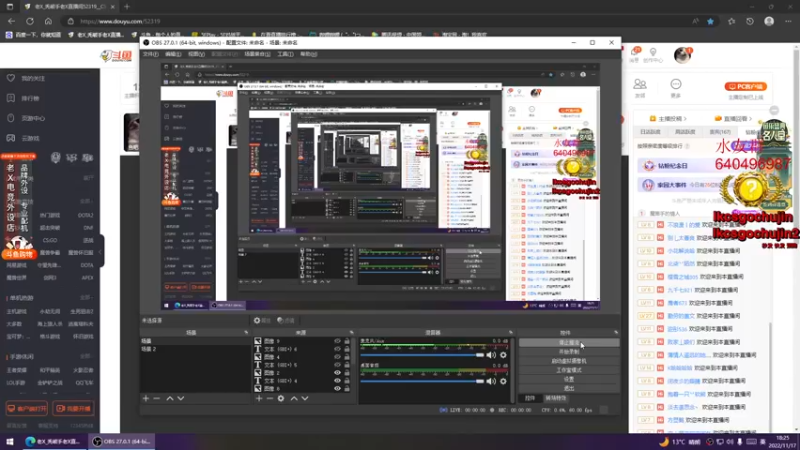Open OBS 帮助 help menu

click(308, 54)
